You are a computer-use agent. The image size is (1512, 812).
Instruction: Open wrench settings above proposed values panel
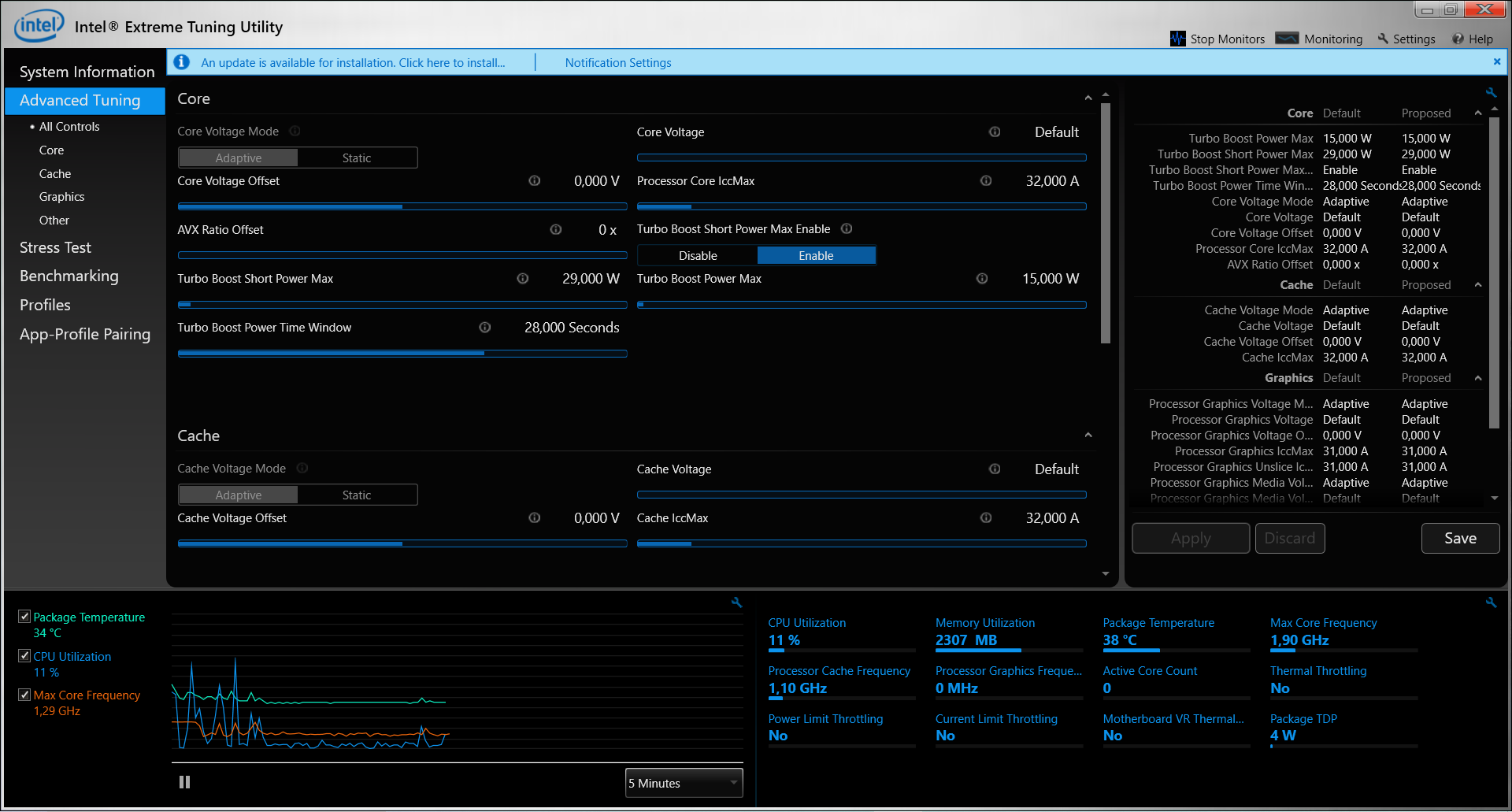click(1491, 92)
